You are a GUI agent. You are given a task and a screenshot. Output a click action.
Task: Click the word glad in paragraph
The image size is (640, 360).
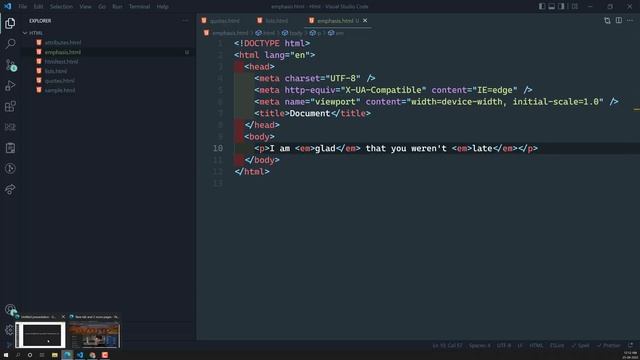click(325, 149)
